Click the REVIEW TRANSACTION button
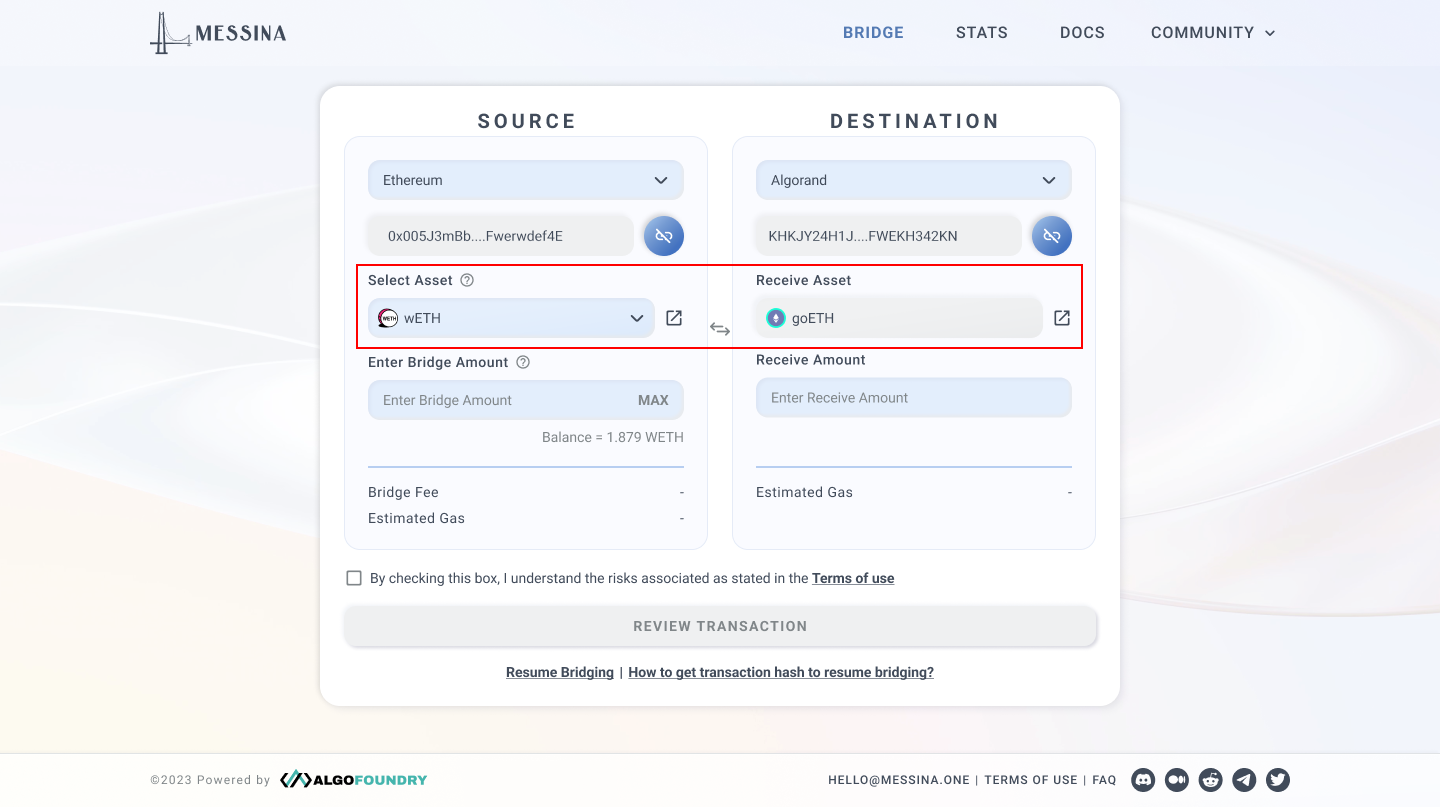1440x807 pixels. pos(720,626)
